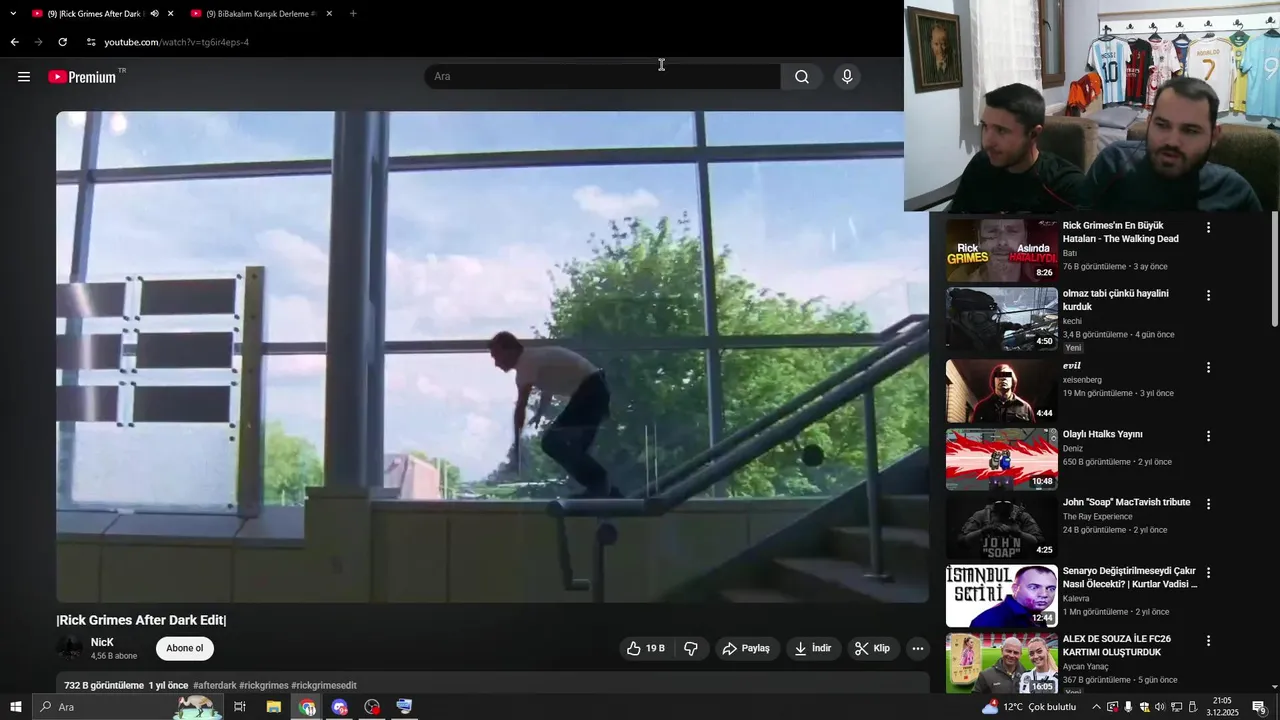Open ALEX DE SOUZA İLE FC26 video title
This screenshot has height=720, width=1280.
(x=1117, y=645)
